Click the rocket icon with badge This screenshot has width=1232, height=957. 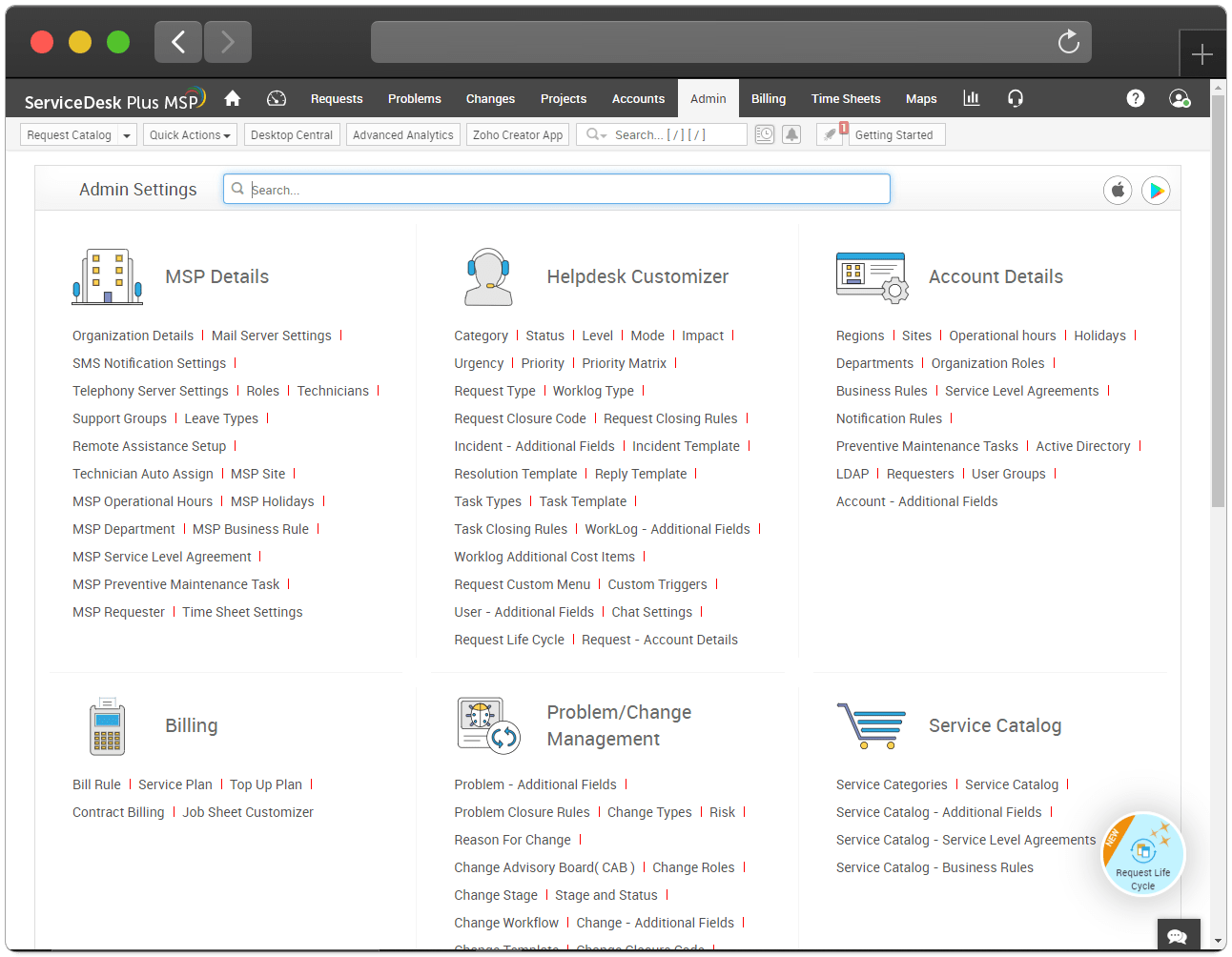click(832, 133)
